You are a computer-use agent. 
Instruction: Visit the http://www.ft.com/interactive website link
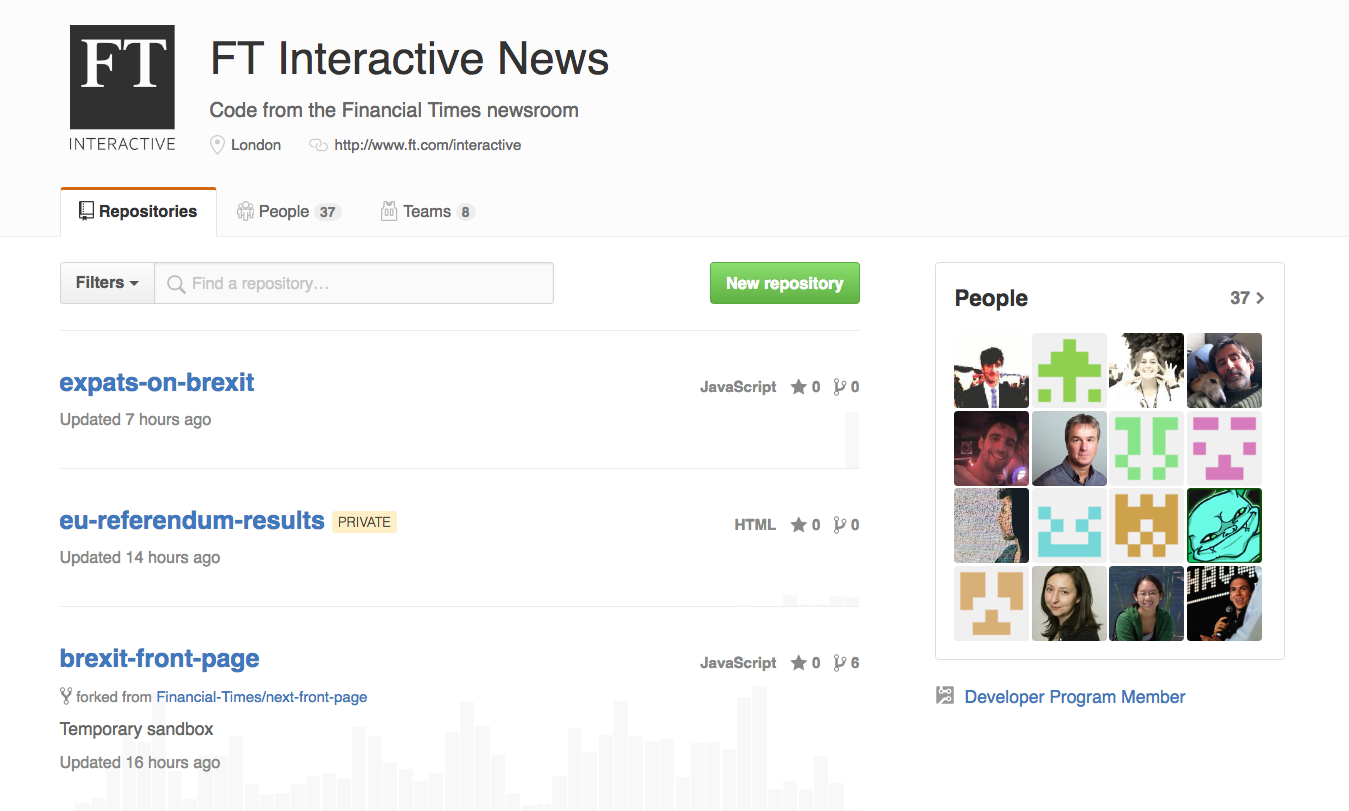point(427,145)
